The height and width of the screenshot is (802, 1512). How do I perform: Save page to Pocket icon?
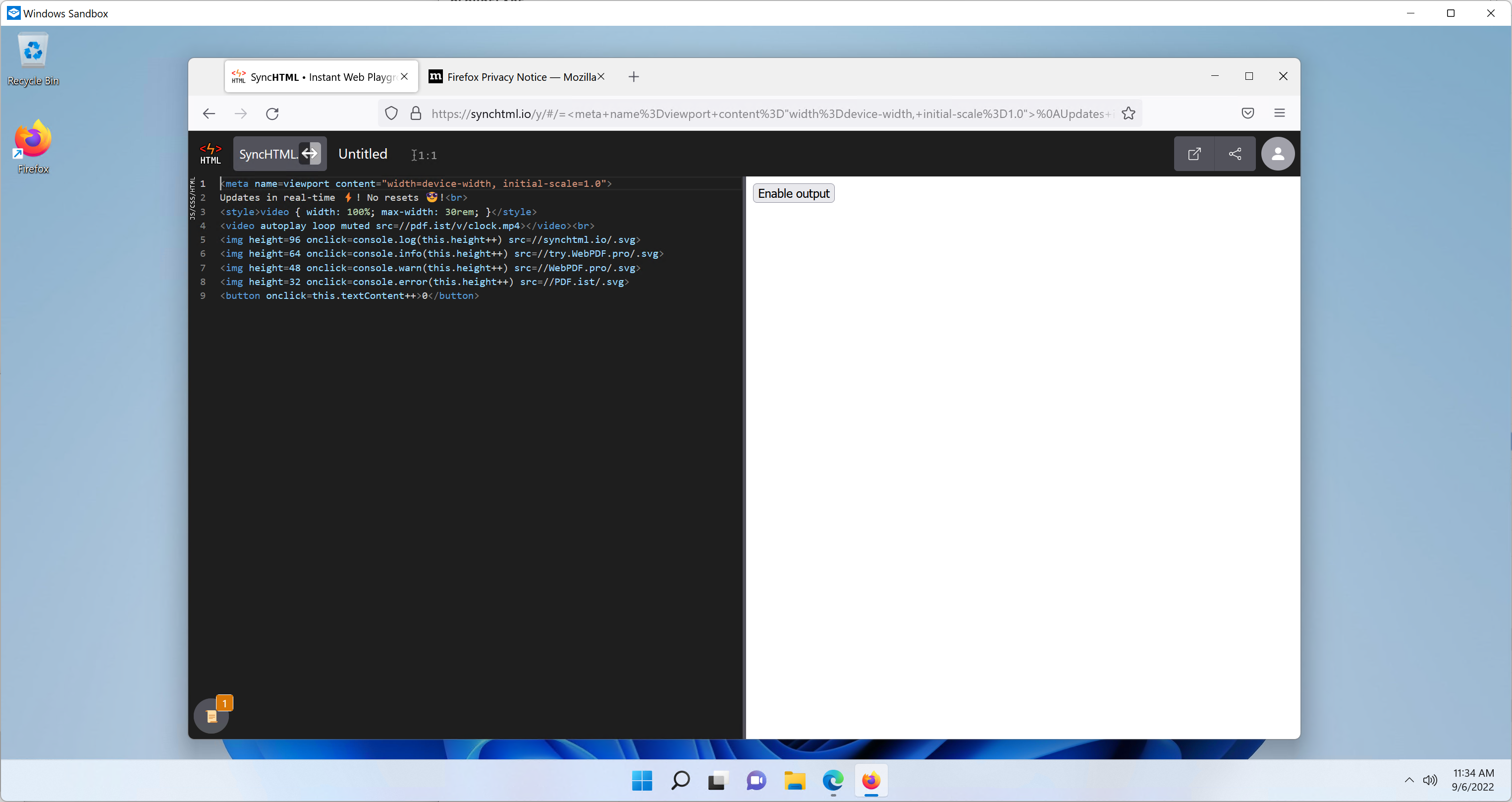click(1248, 114)
